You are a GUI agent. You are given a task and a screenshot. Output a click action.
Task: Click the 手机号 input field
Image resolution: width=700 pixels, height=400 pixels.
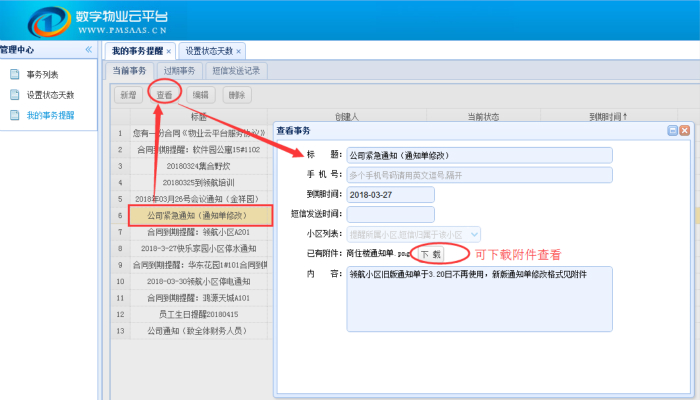tap(478, 174)
